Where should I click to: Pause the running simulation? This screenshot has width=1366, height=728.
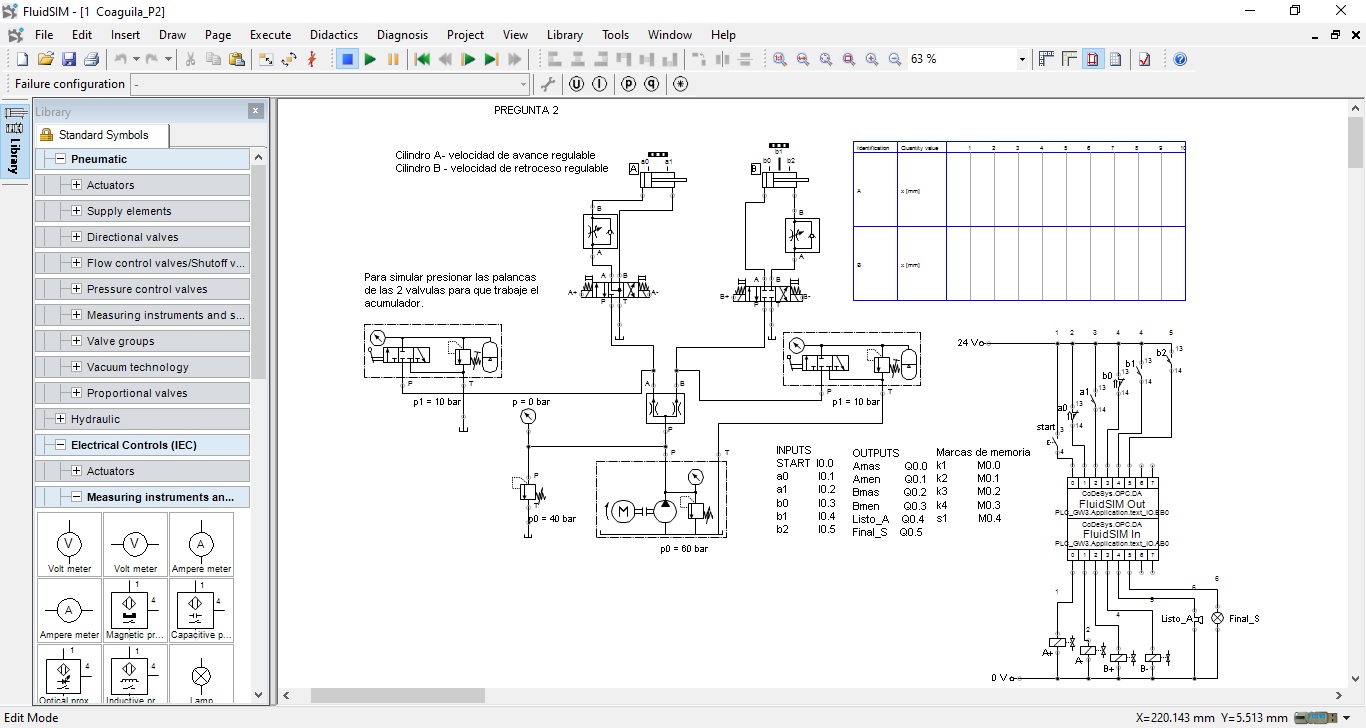pyautogui.click(x=393, y=60)
